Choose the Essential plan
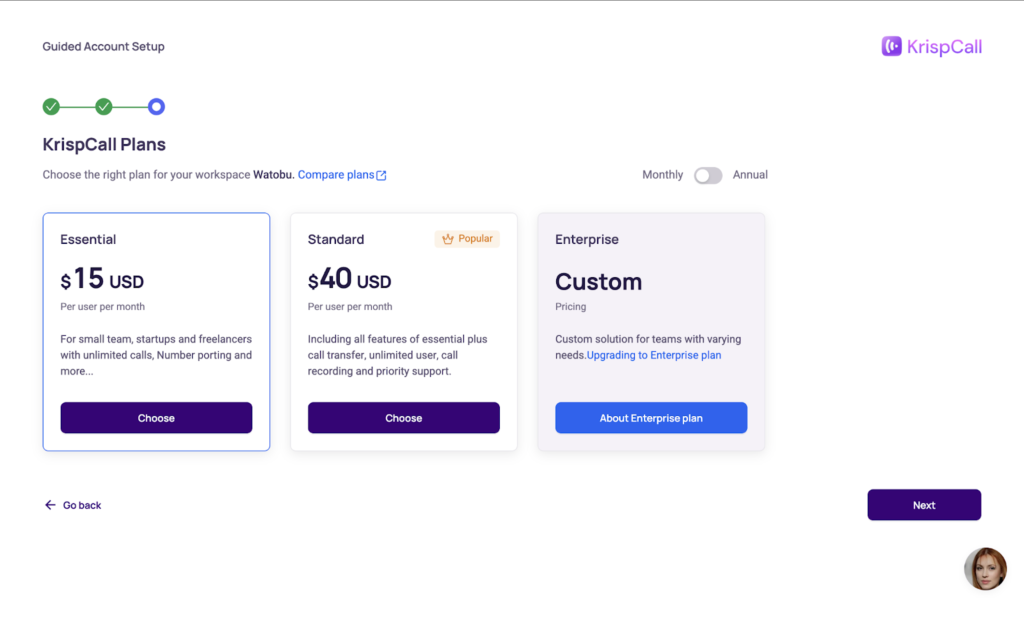This screenshot has height=640, width=1024. point(156,418)
